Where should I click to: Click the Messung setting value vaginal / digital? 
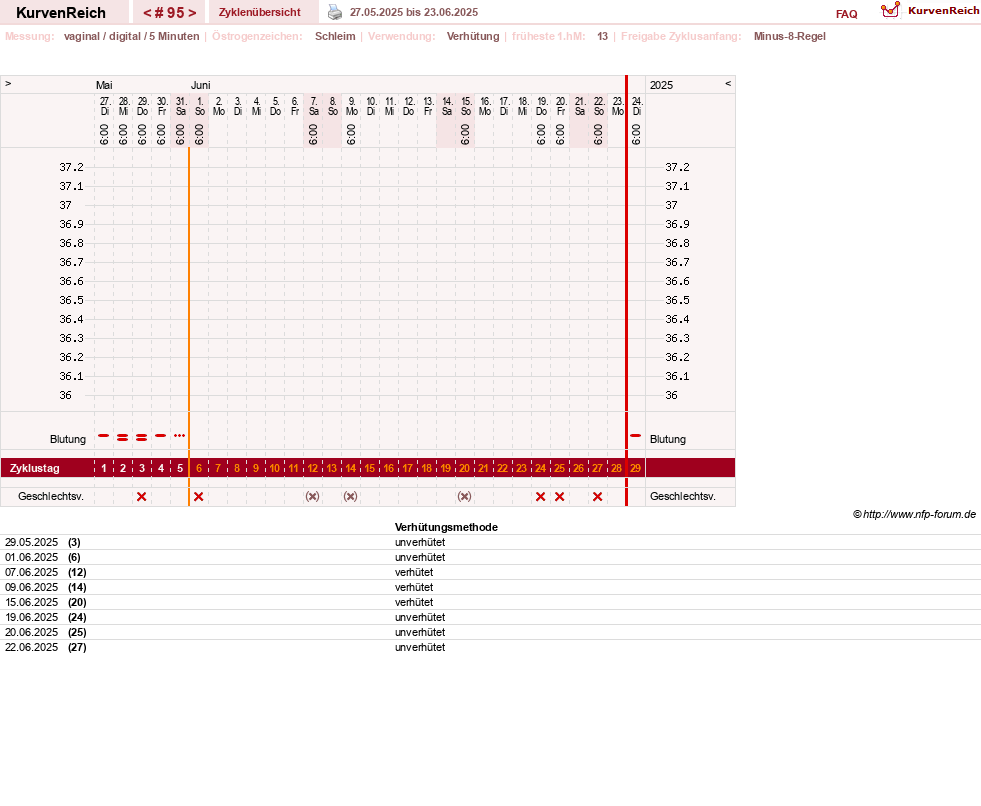click(131, 36)
